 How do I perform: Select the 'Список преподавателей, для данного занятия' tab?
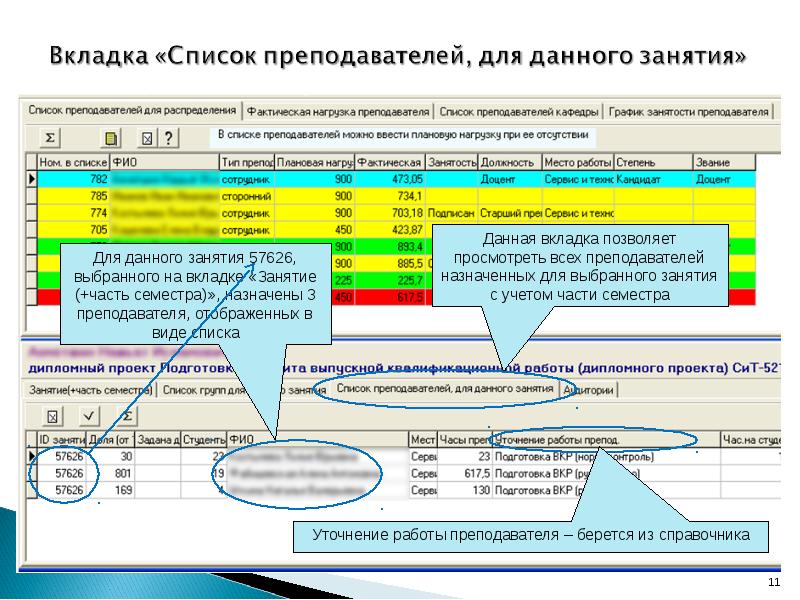[444, 388]
